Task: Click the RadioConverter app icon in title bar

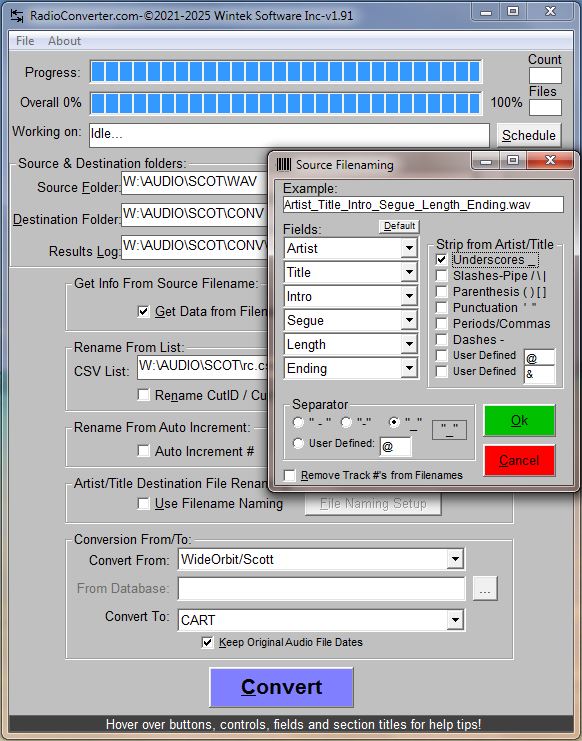Action: coord(17,16)
